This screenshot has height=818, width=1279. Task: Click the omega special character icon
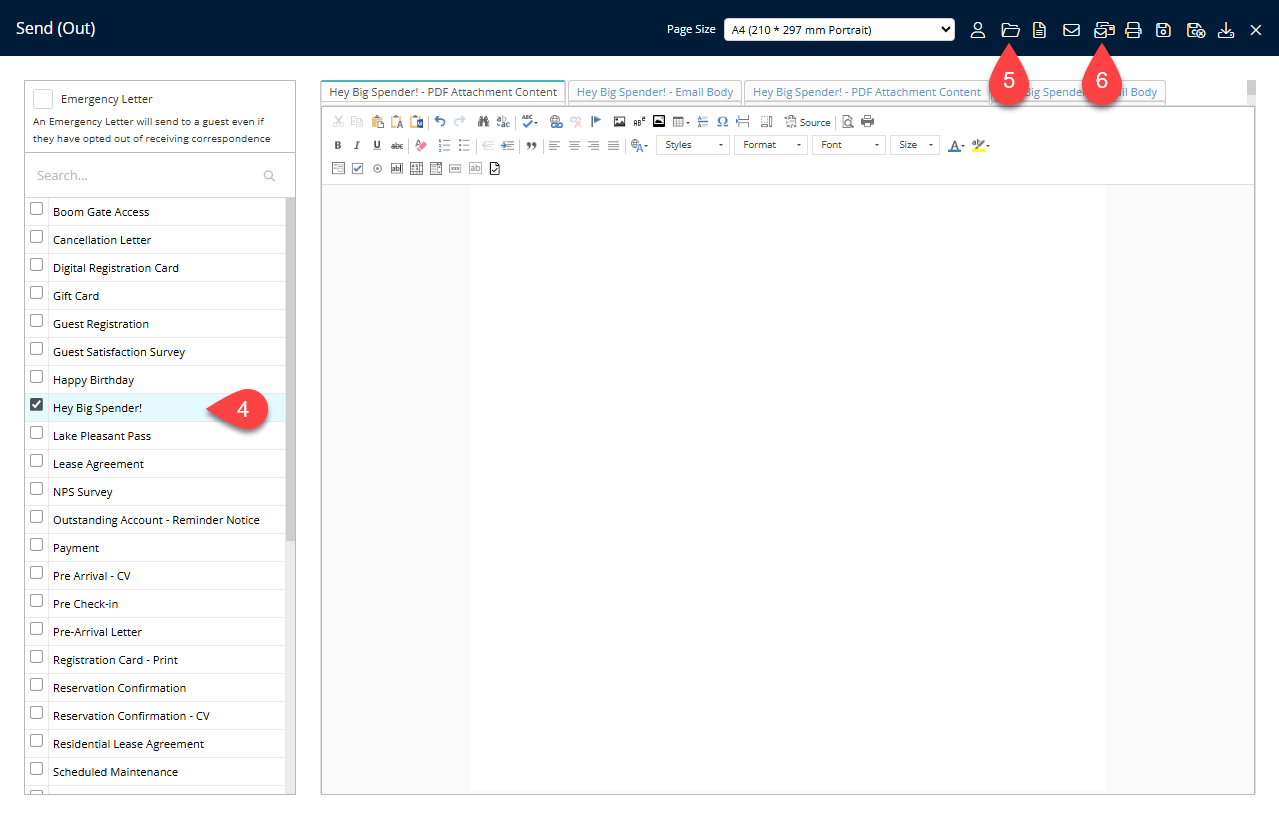[x=722, y=121]
